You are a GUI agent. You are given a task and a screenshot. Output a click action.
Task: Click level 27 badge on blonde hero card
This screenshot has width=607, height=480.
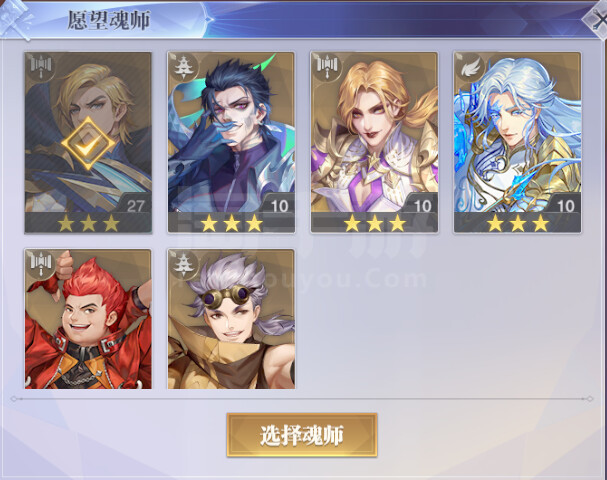click(135, 206)
